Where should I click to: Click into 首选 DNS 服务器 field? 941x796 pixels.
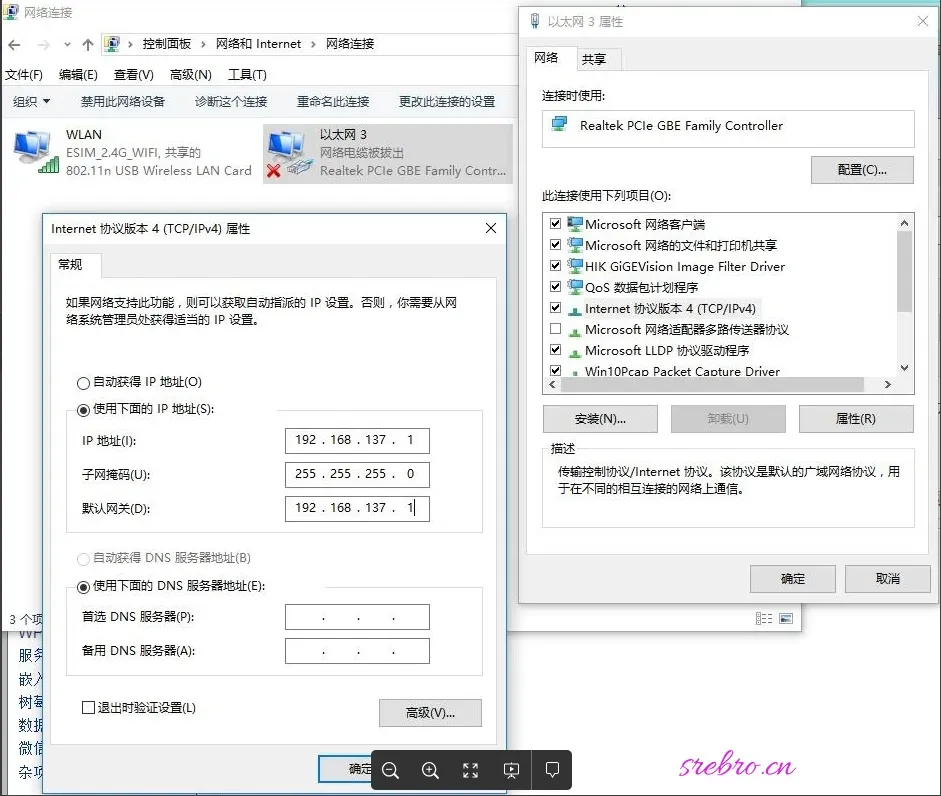click(357, 617)
